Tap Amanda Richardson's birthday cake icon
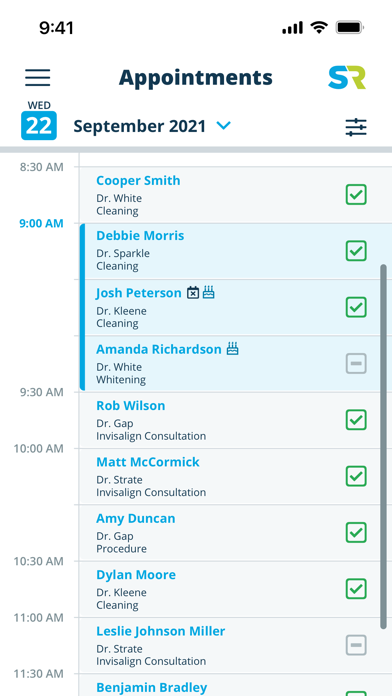392x696 pixels. [x=233, y=349]
